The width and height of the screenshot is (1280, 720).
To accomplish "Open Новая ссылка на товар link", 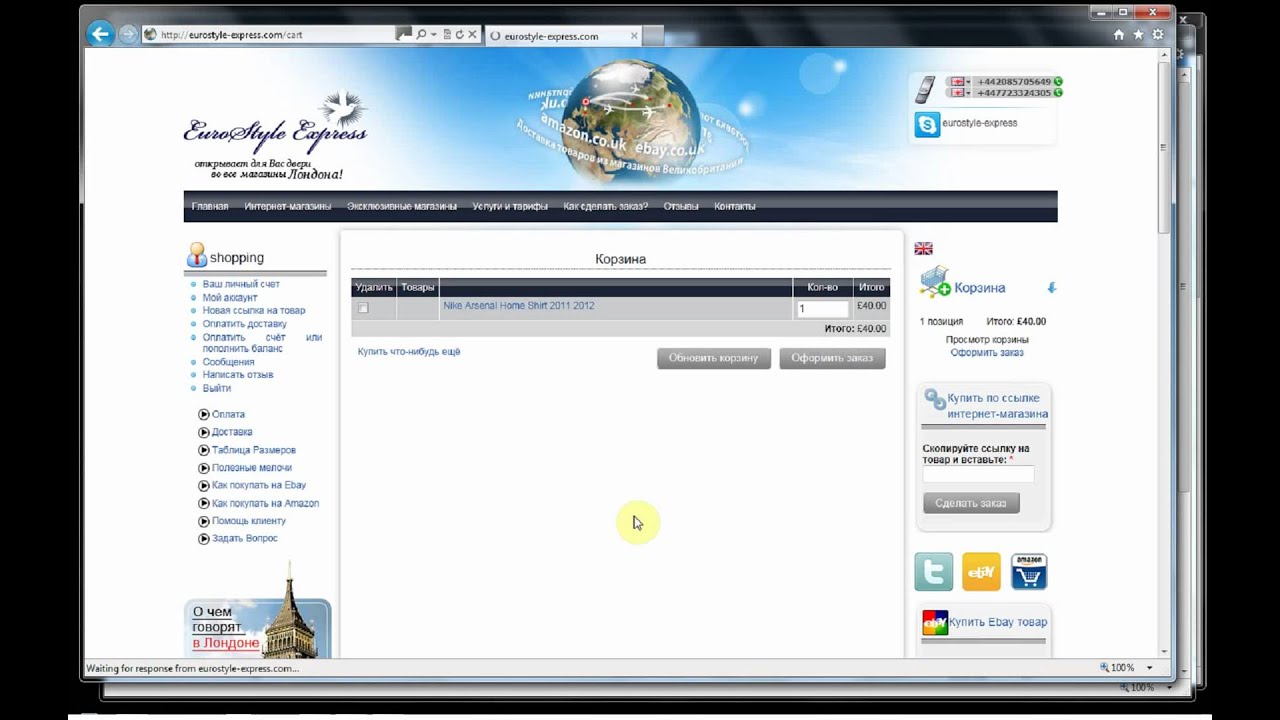I will point(254,310).
